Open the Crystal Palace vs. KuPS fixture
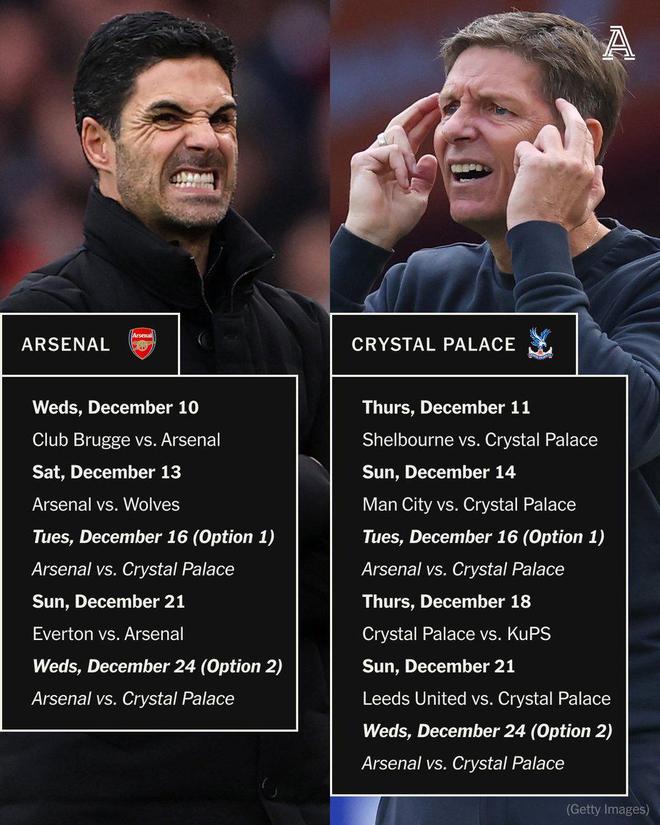Image resolution: width=660 pixels, height=825 pixels. pyautogui.click(x=456, y=633)
